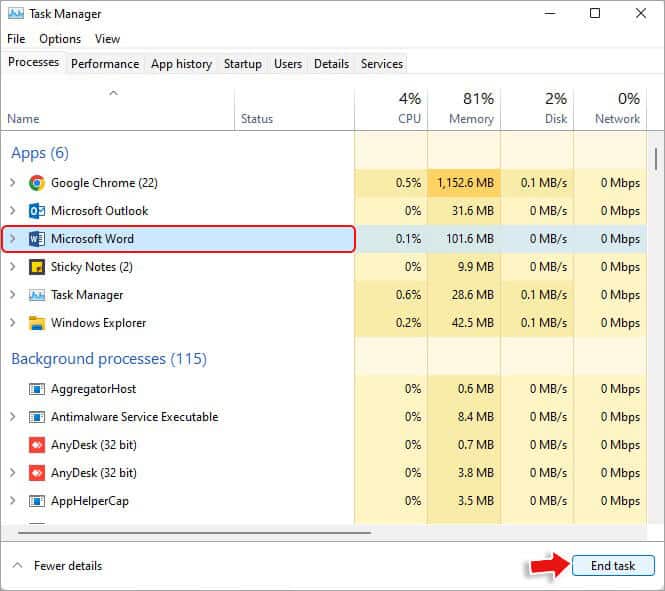Viewport: 665px width, 591px height.
Task: Click the Google Chrome app icon
Action: click(37, 183)
